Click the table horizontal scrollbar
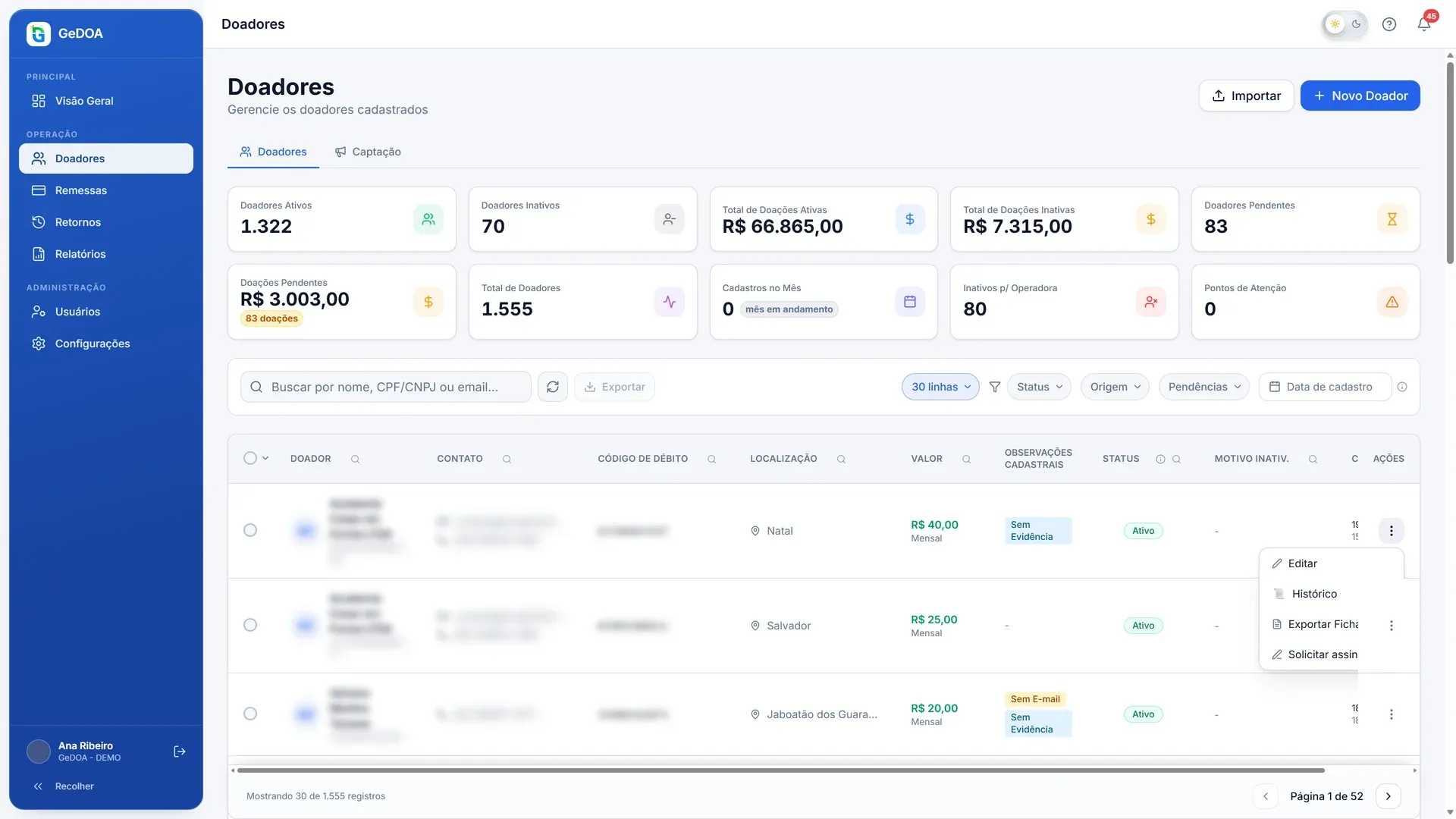The width and height of the screenshot is (1456, 819). pos(781,770)
